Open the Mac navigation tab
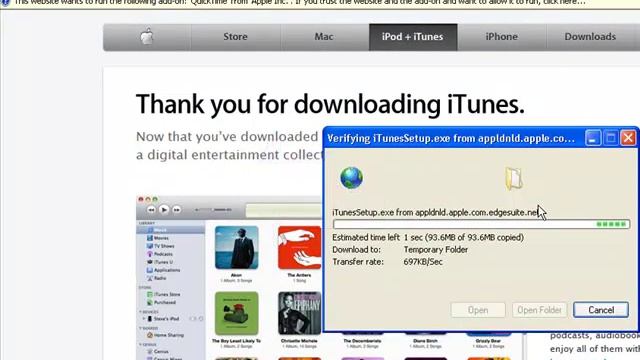The image size is (640, 360). [x=324, y=37]
